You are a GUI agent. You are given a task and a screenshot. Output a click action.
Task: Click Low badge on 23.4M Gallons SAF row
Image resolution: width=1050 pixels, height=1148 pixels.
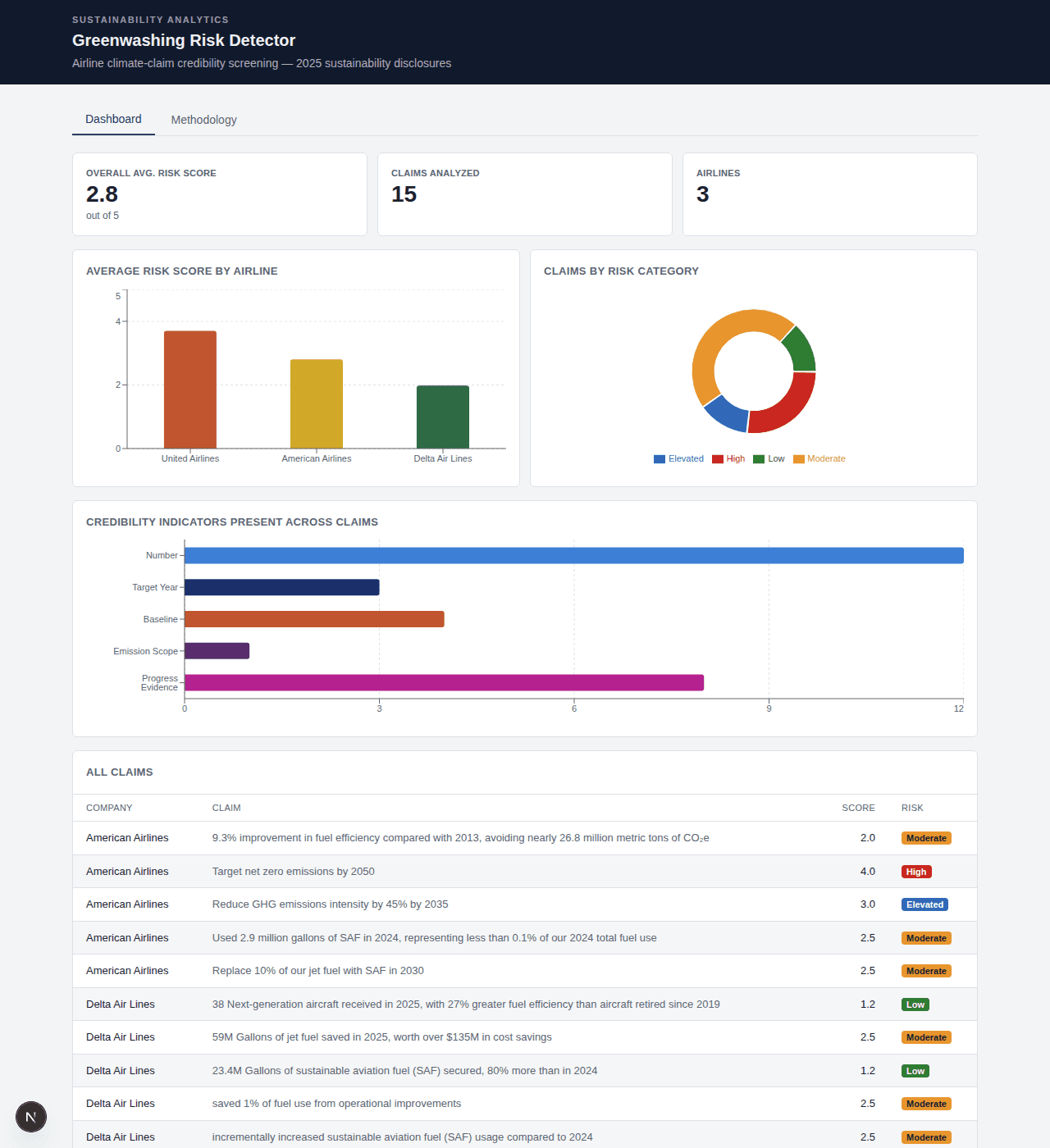(x=915, y=1071)
